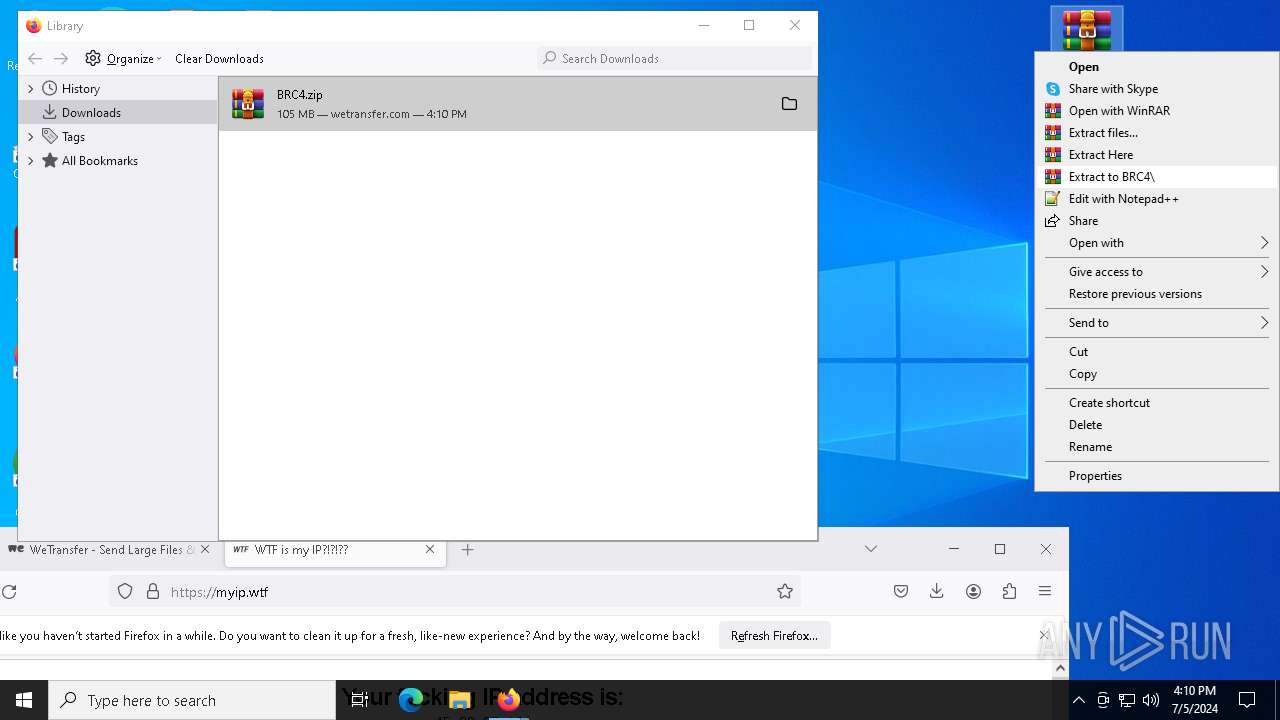Expand Give access to submenu

(1156, 272)
